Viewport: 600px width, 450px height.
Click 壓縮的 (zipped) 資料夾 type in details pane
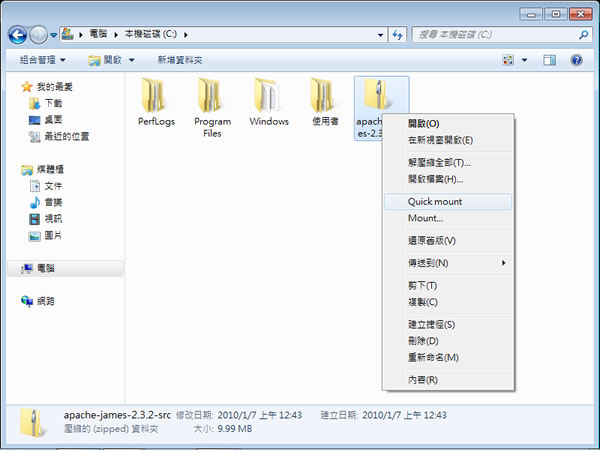pyautogui.click(x=111, y=429)
